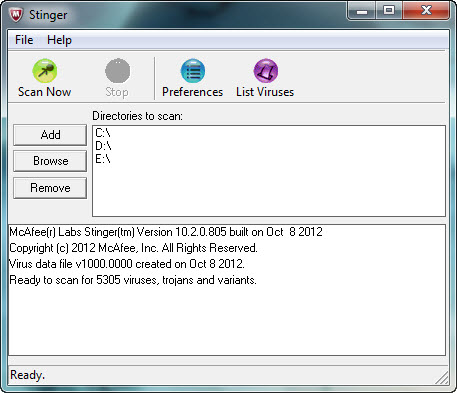Select the C:\ directory entry
The width and height of the screenshot is (457, 393).
pyautogui.click(x=103, y=133)
